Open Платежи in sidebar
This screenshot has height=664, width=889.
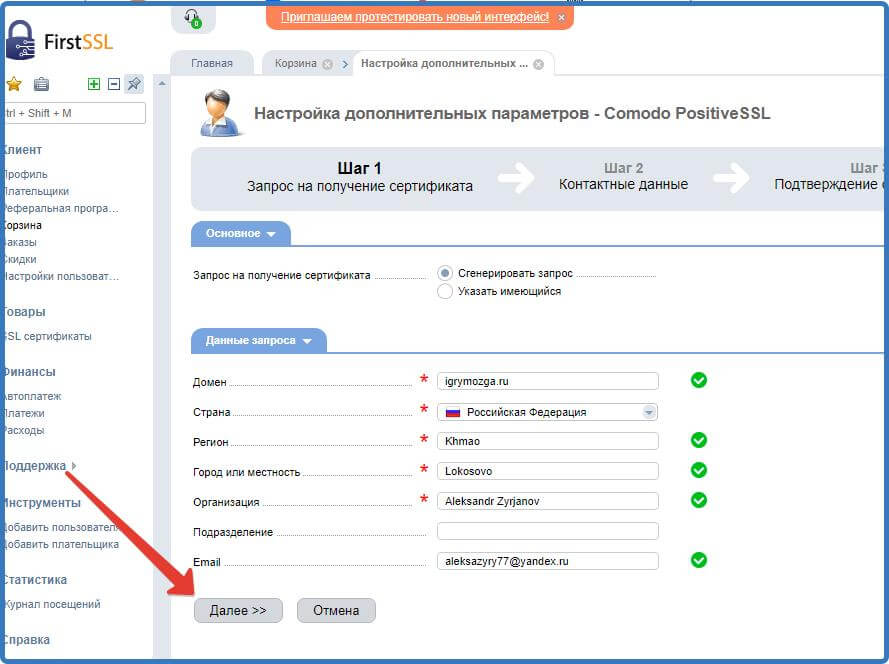(x=23, y=413)
